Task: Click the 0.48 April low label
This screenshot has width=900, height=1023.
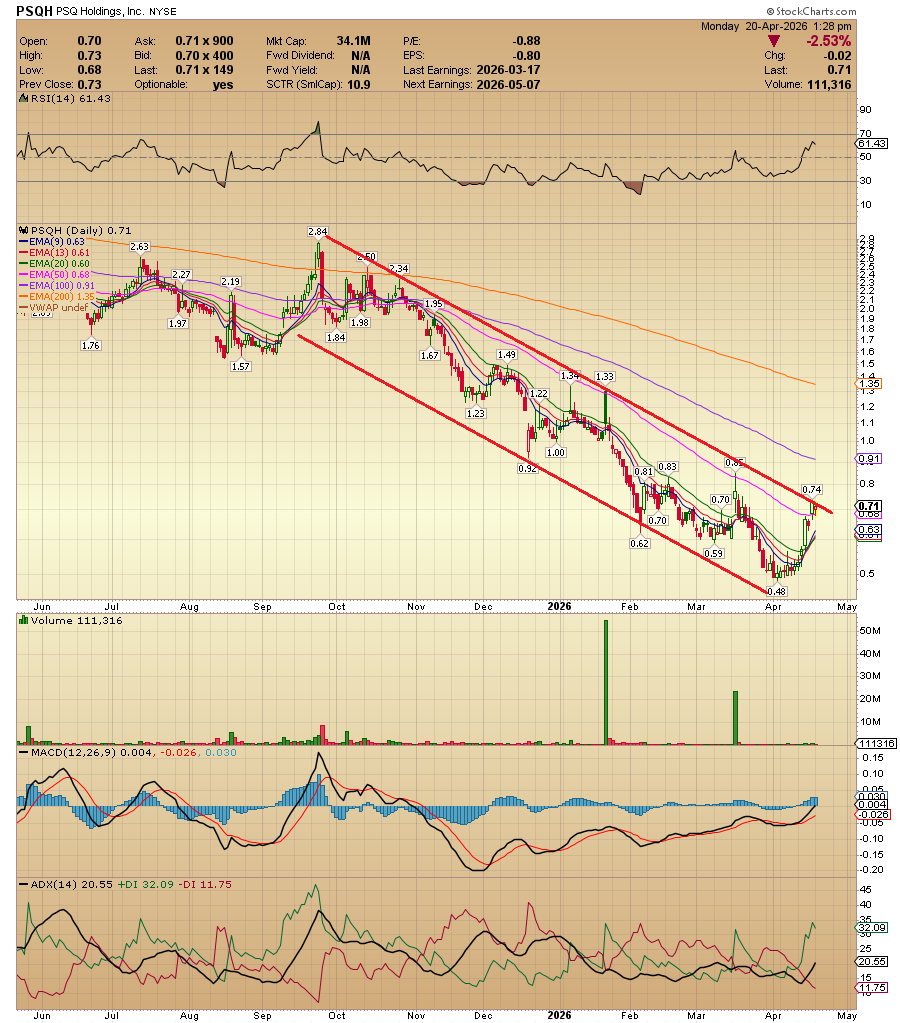Action: point(777,592)
